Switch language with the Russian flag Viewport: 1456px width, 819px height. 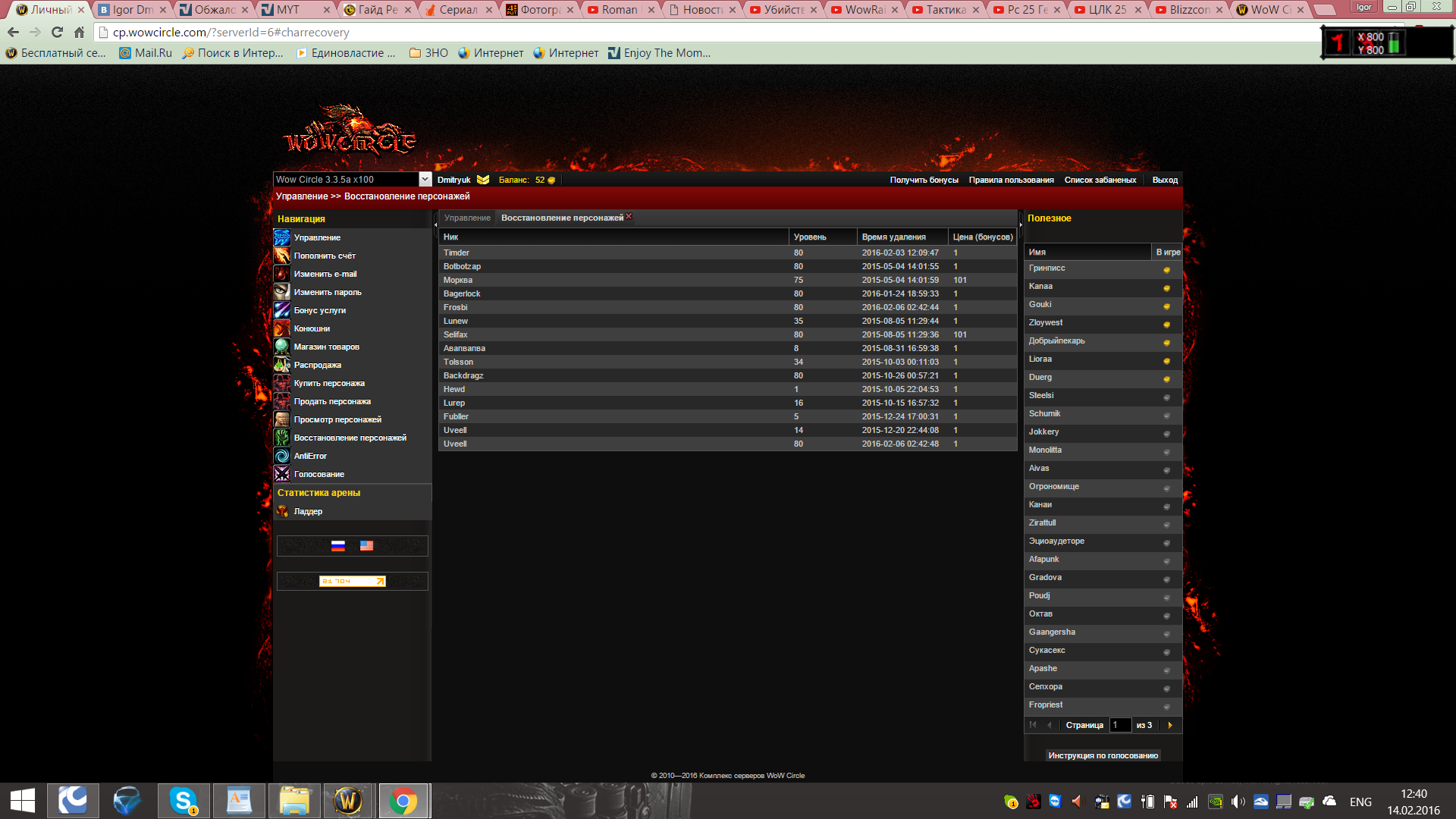(338, 546)
